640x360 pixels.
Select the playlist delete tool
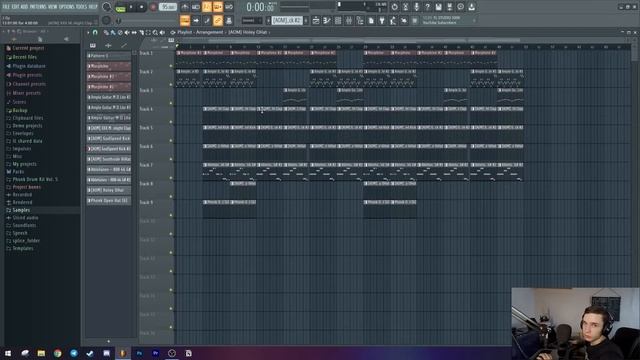coord(120,32)
